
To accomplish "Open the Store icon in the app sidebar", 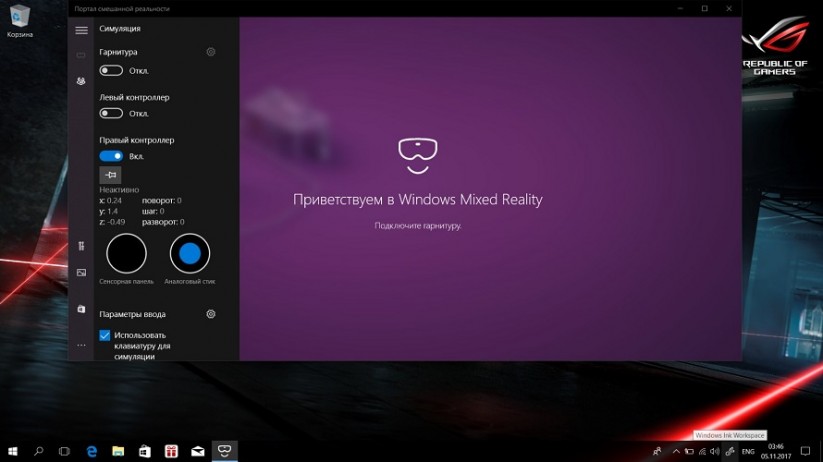I will [x=81, y=309].
